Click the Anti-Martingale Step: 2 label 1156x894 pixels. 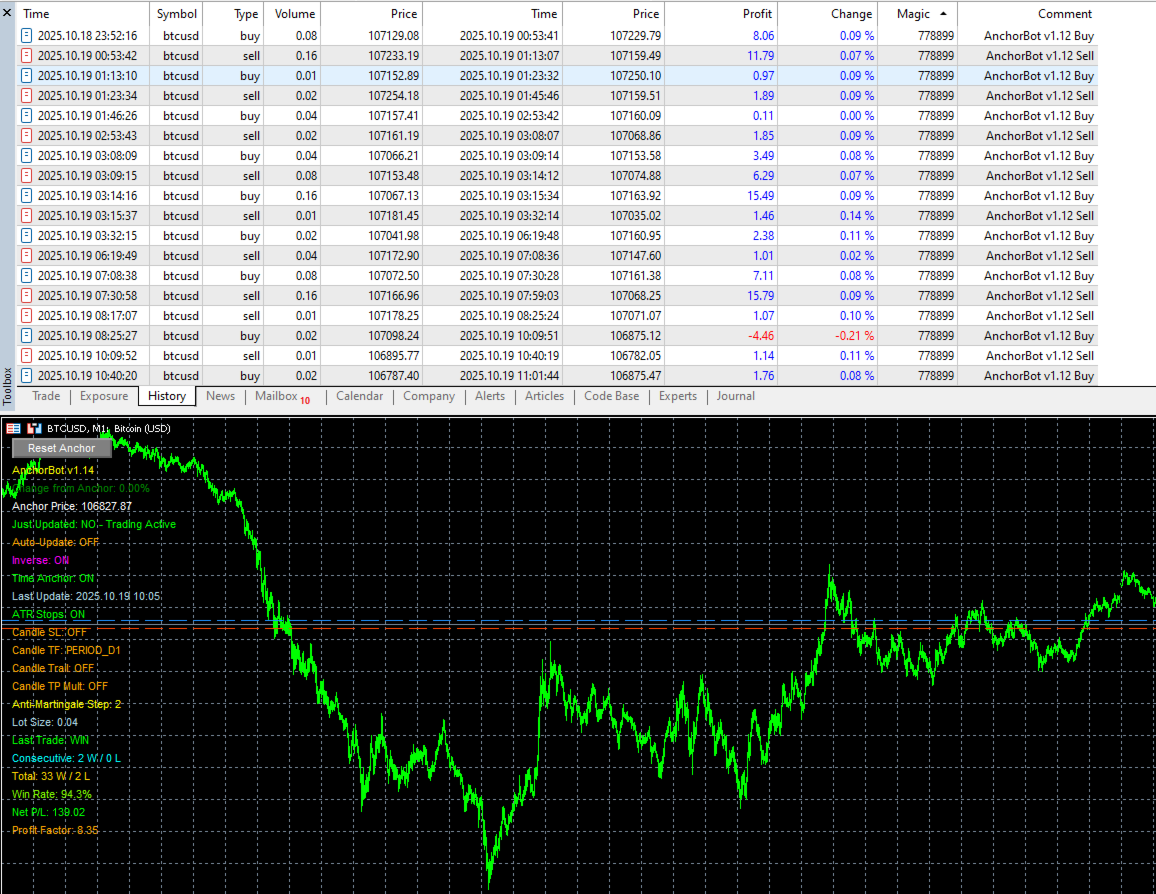click(x=66, y=705)
